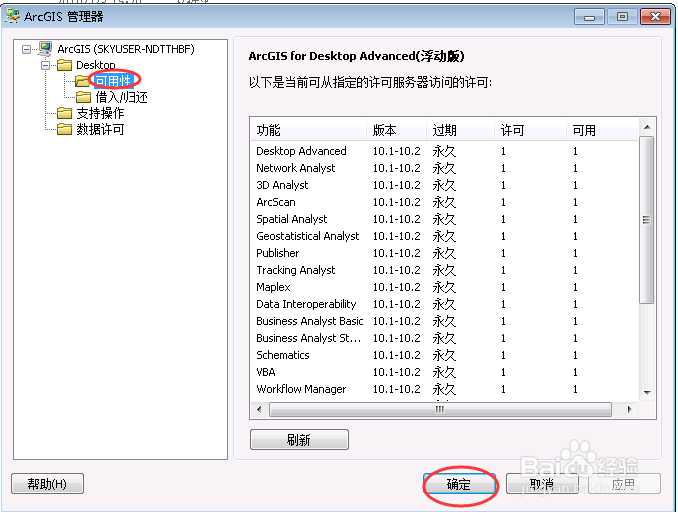Screen dimensions: 678x512
Task: Click the 支持操作 folder icon
Action: point(64,113)
